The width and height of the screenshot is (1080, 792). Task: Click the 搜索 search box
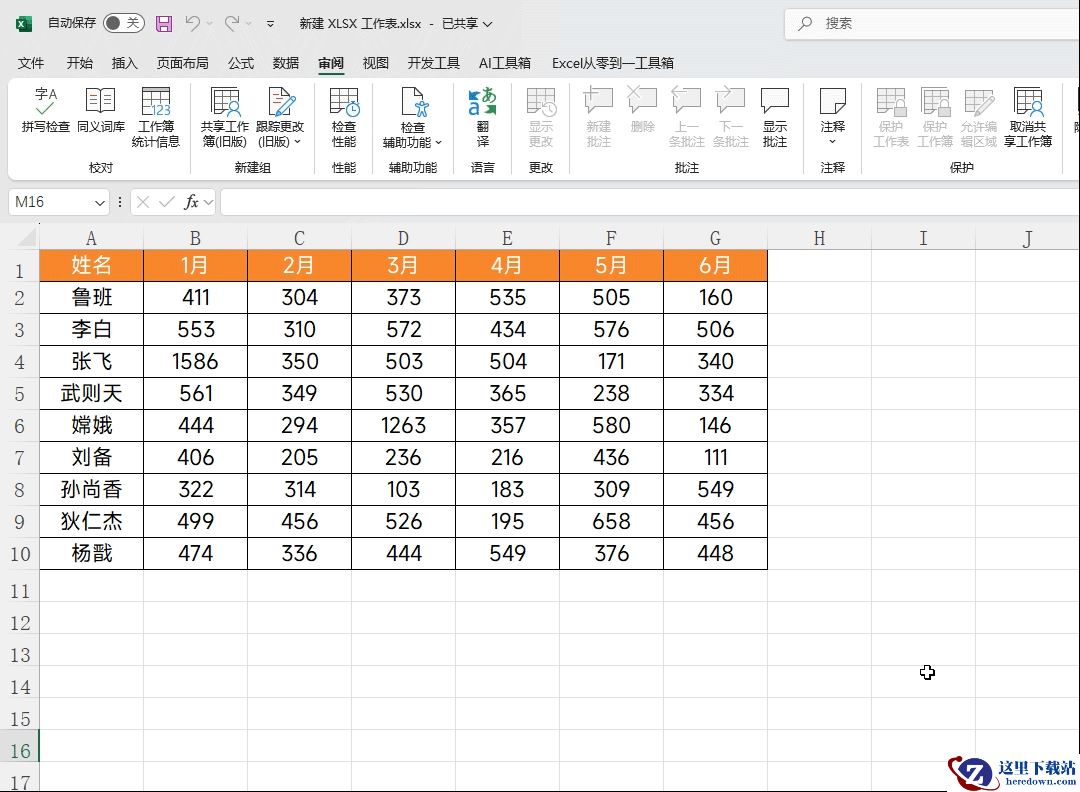pos(932,23)
